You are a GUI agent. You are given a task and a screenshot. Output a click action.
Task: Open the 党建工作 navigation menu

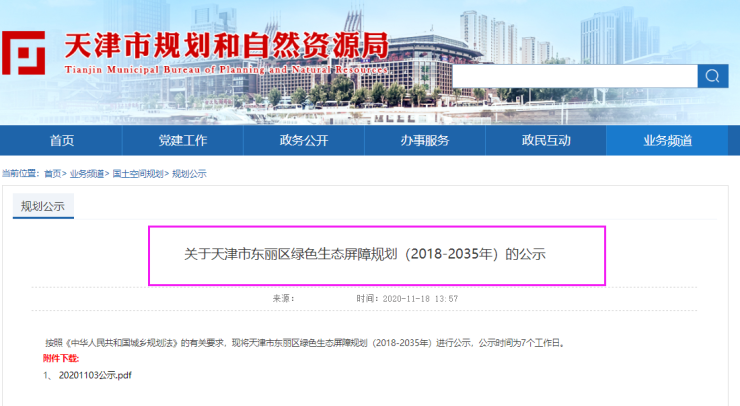pos(183,141)
